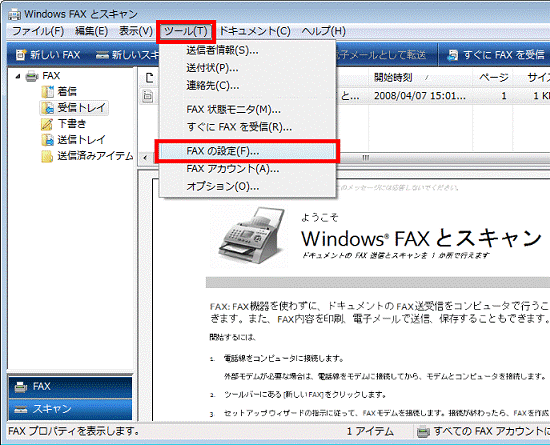This screenshot has height=445, width=550.
Task: Switch to the FAX view button
Action: [70, 387]
